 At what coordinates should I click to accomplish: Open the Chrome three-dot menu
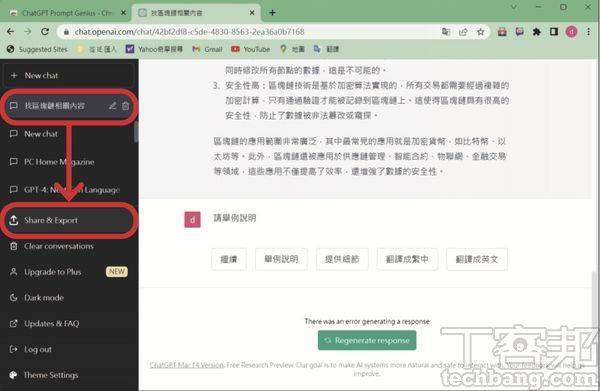(589, 32)
